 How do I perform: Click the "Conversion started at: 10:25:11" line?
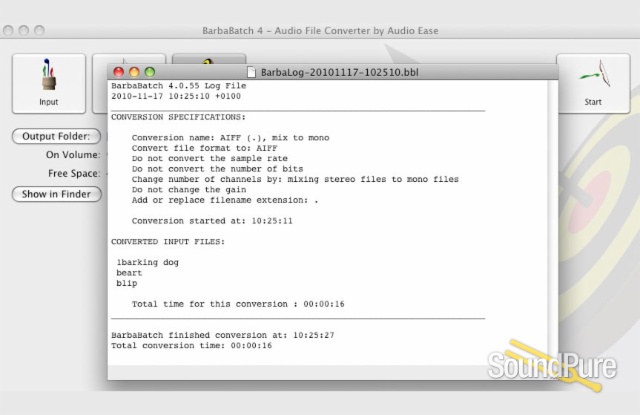(212, 220)
